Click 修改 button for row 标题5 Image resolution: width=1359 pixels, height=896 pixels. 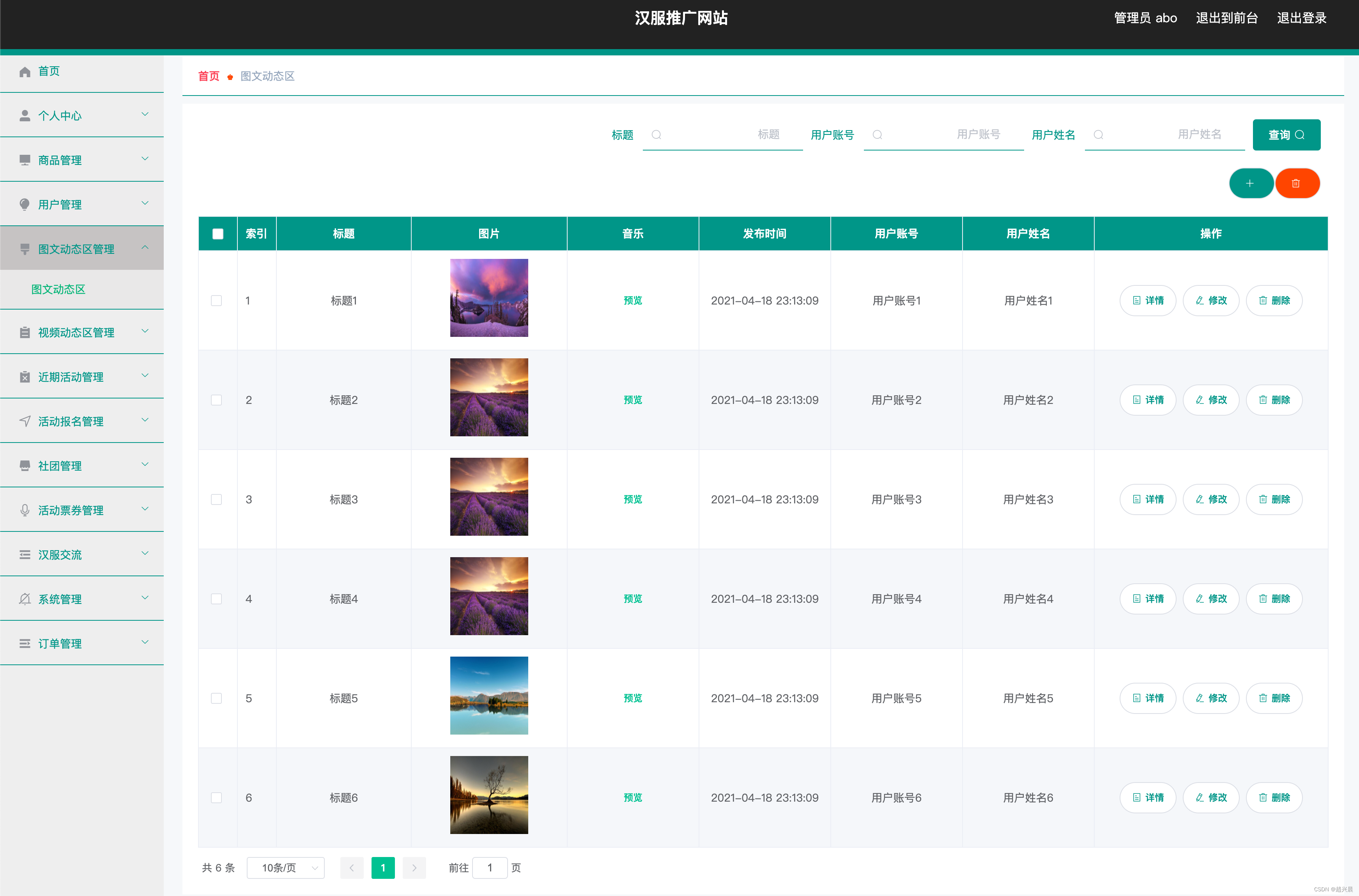(x=1210, y=698)
